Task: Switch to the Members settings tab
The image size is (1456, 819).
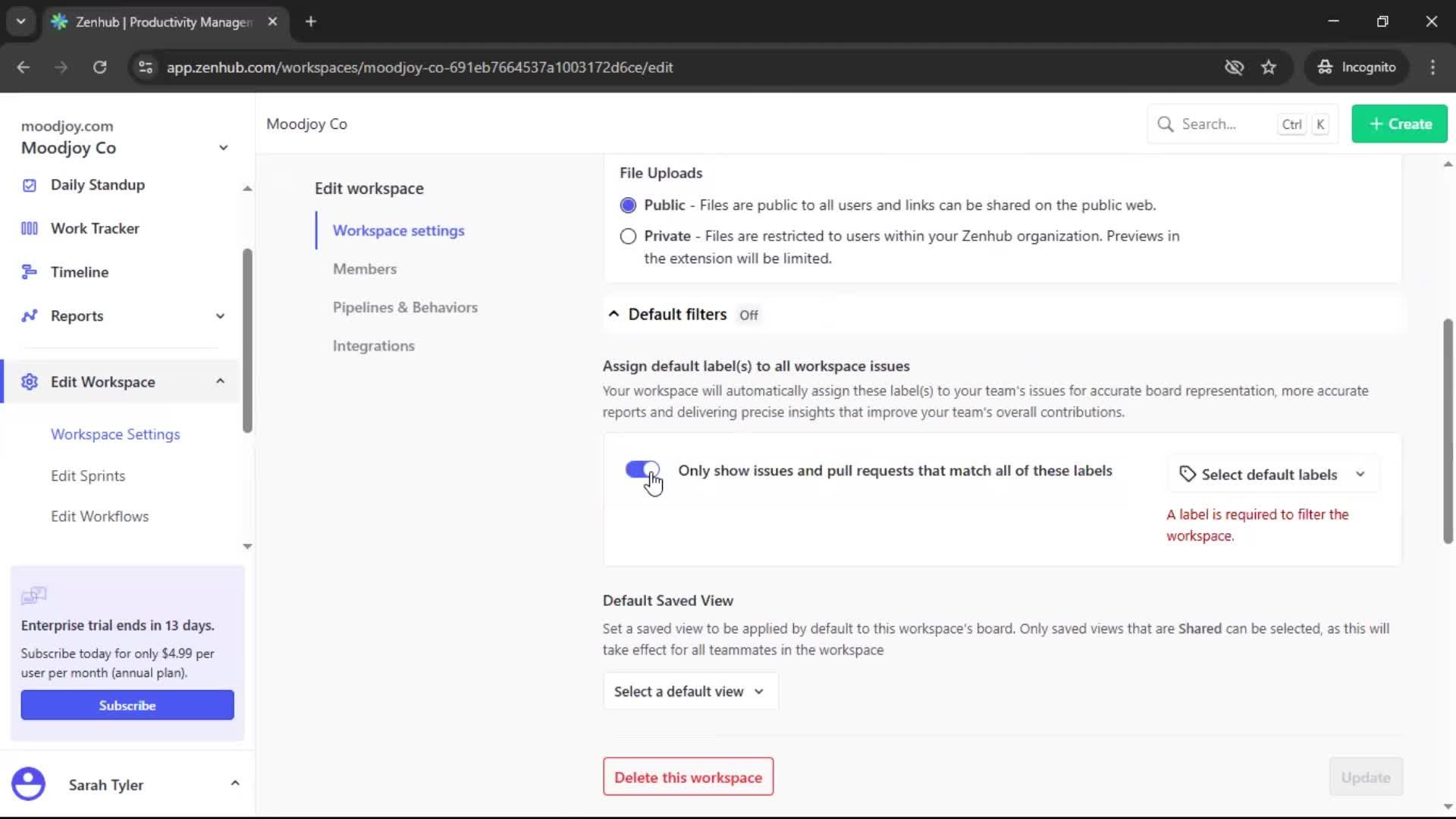Action: pyautogui.click(x=365, y=268)
